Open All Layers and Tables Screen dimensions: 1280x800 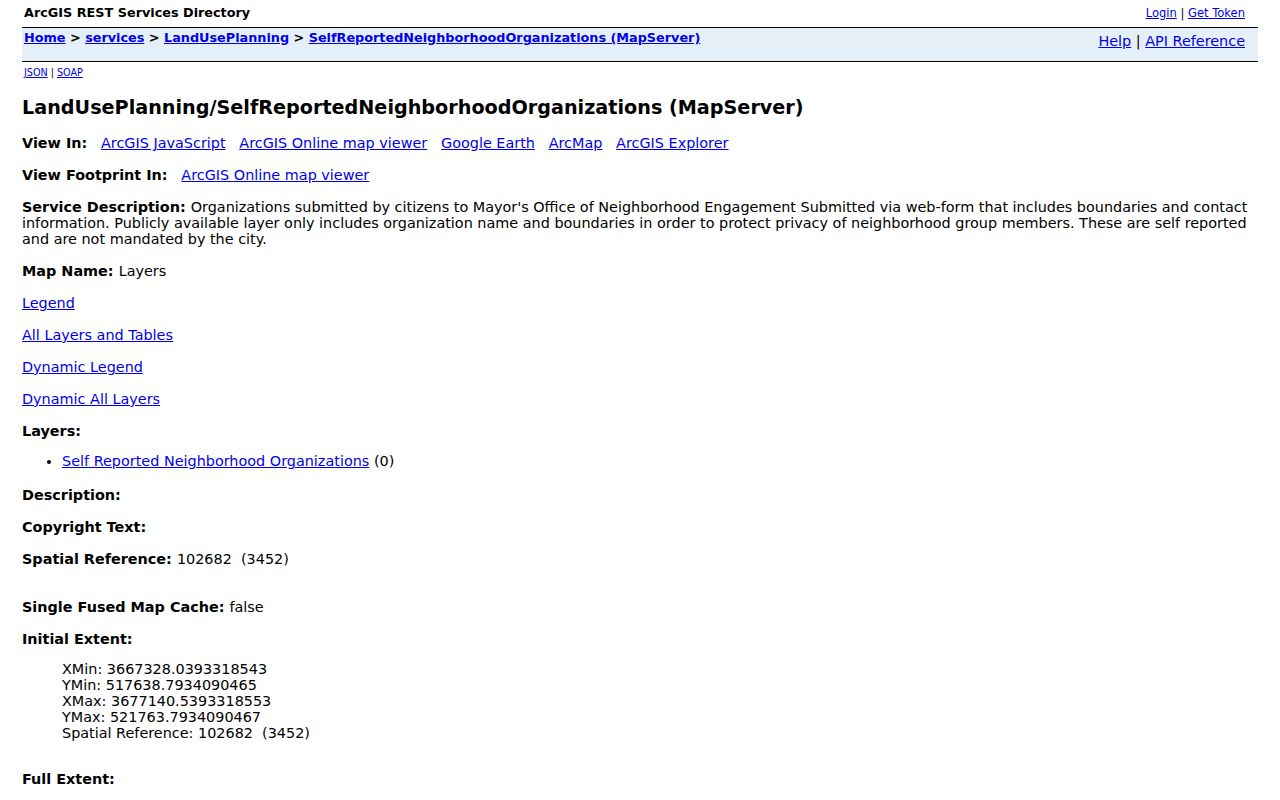tap(97, 335)
